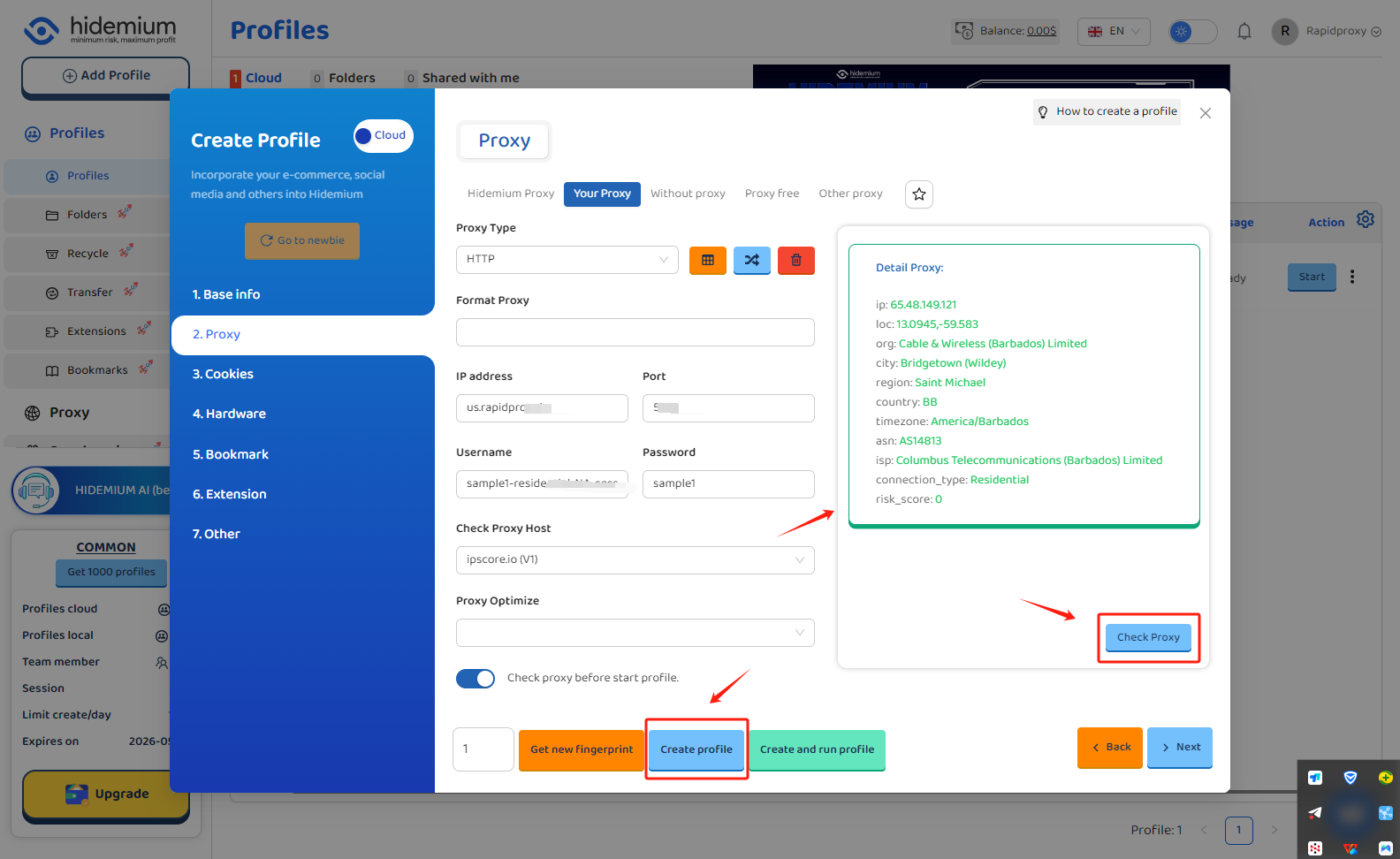Click the Username input field
This screenshot has height=859, width=1400.
(542, 484)
